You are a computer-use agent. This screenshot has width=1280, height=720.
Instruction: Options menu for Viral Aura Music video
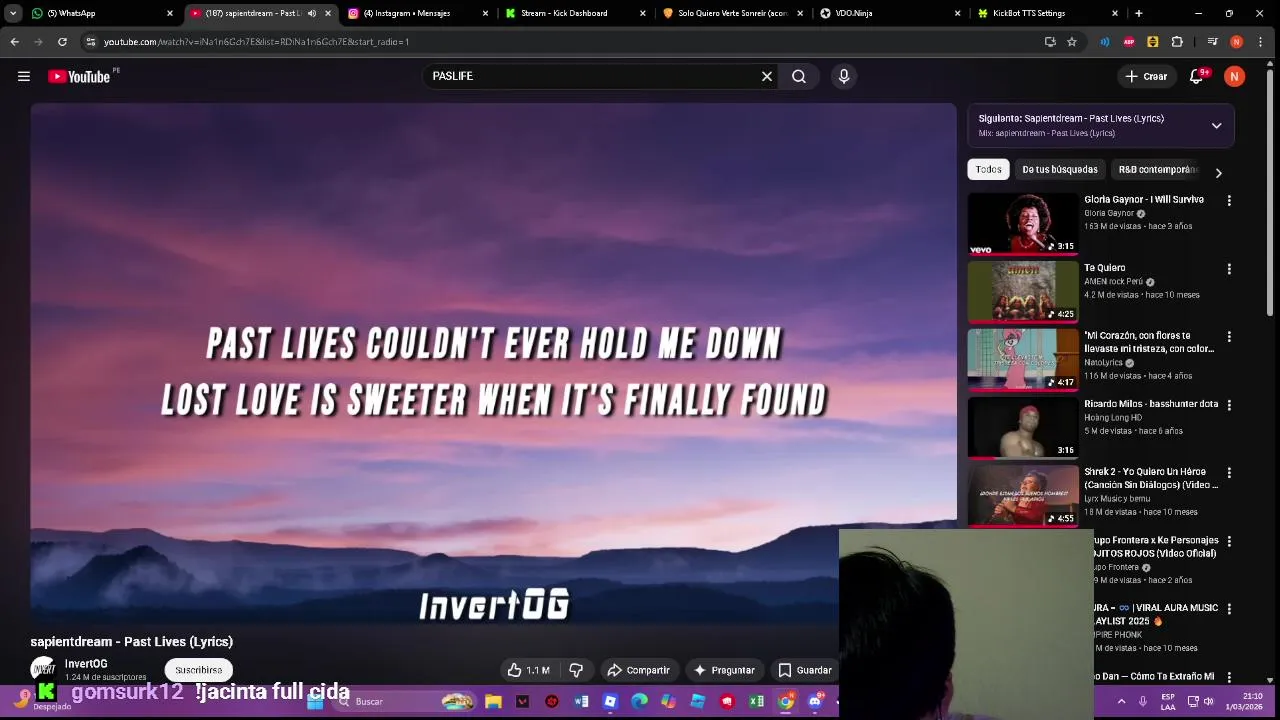1229,609
